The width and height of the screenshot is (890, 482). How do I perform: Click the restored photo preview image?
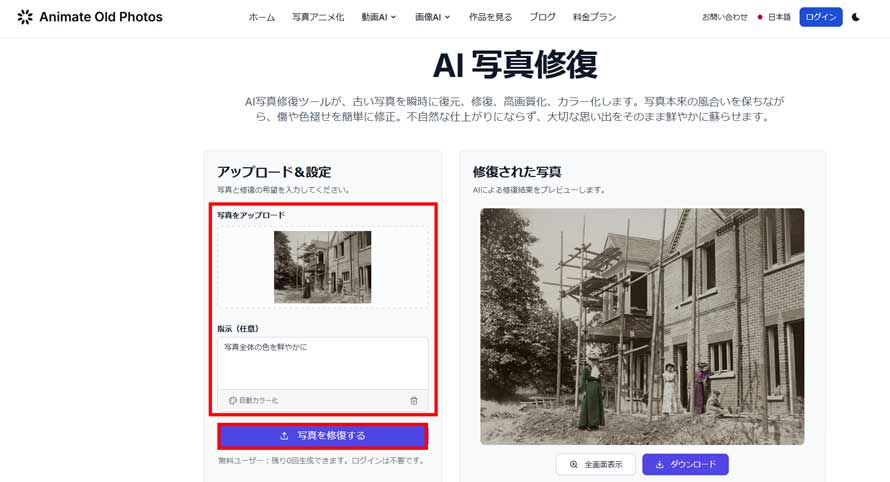click(642, 326)
